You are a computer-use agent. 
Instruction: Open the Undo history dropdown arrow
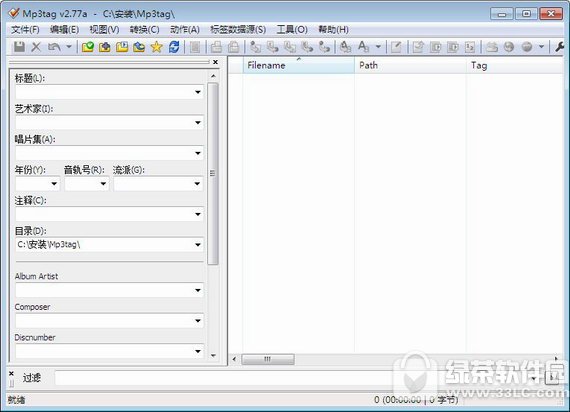click(69, 47)
